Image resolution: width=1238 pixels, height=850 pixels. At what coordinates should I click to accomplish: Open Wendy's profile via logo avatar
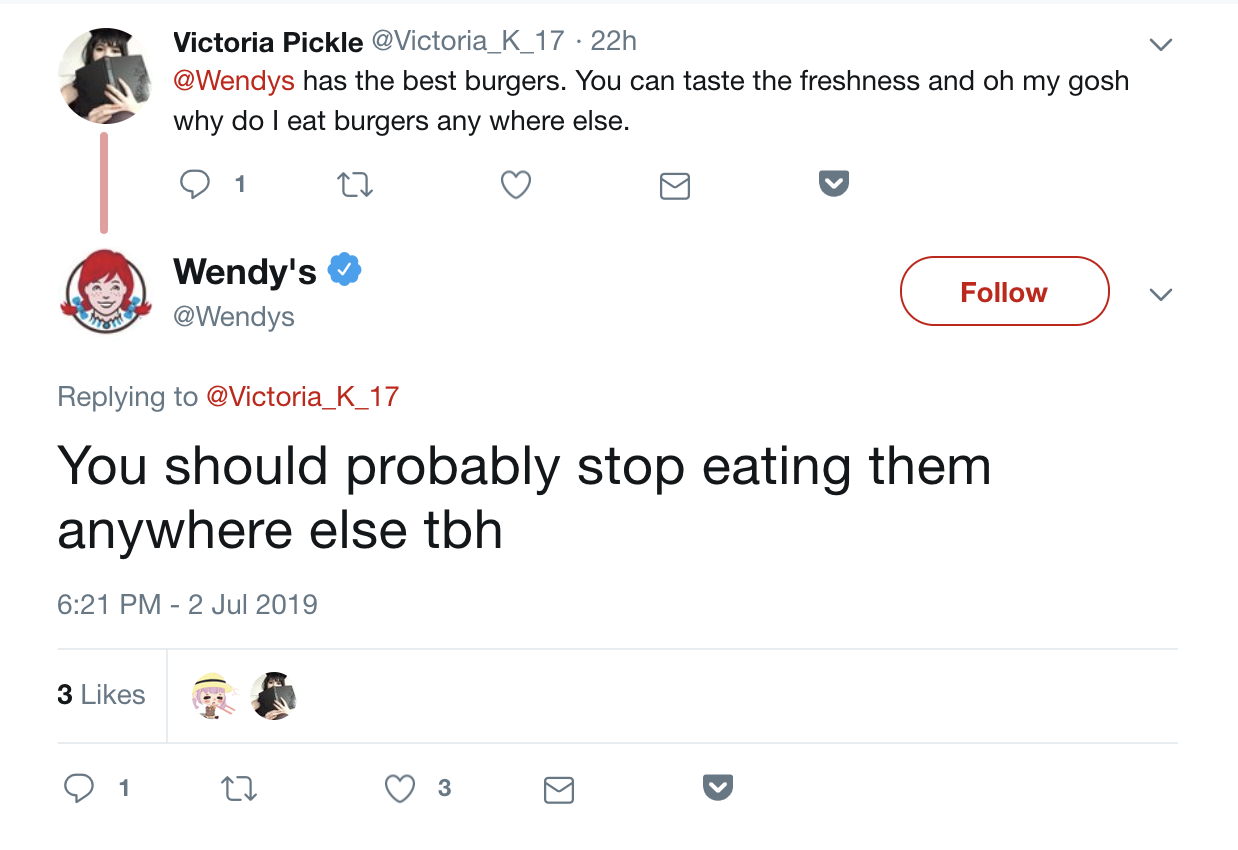click(x=104, y=292)
